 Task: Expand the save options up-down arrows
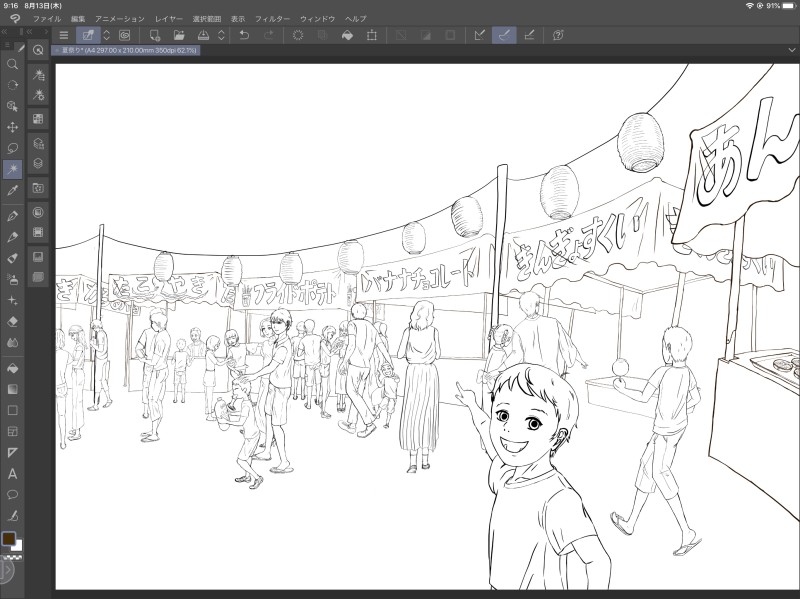[x=221, y=35]
